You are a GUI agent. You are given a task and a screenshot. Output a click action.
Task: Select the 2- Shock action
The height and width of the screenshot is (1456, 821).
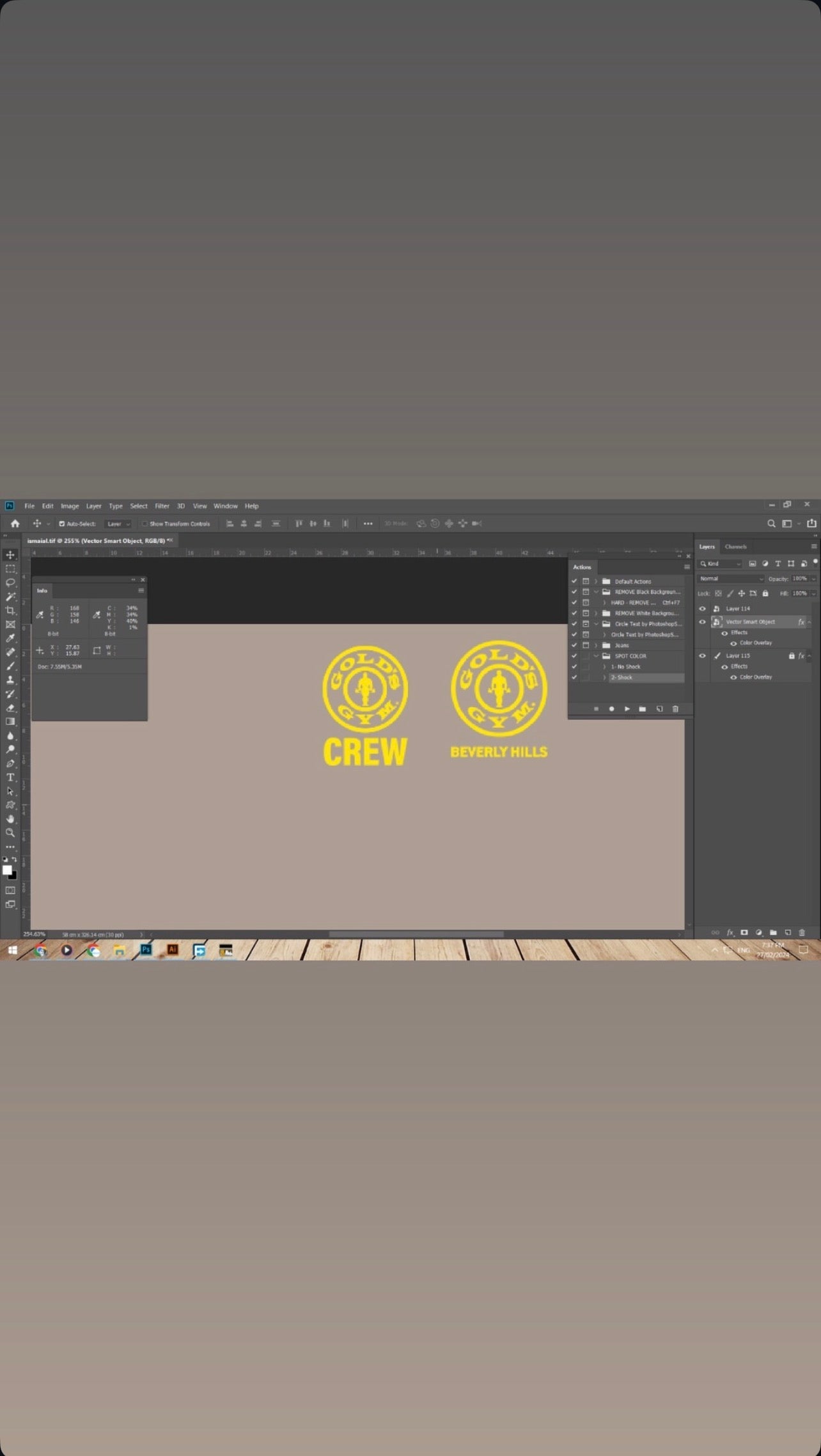646,677
